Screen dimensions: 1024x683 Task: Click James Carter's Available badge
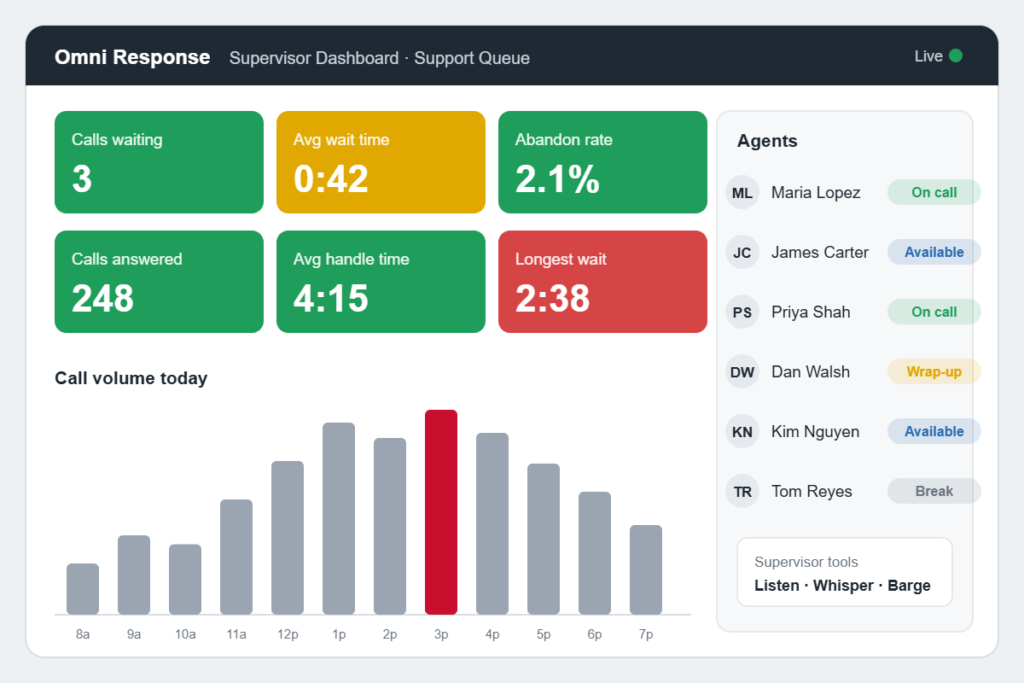(934, 252)
